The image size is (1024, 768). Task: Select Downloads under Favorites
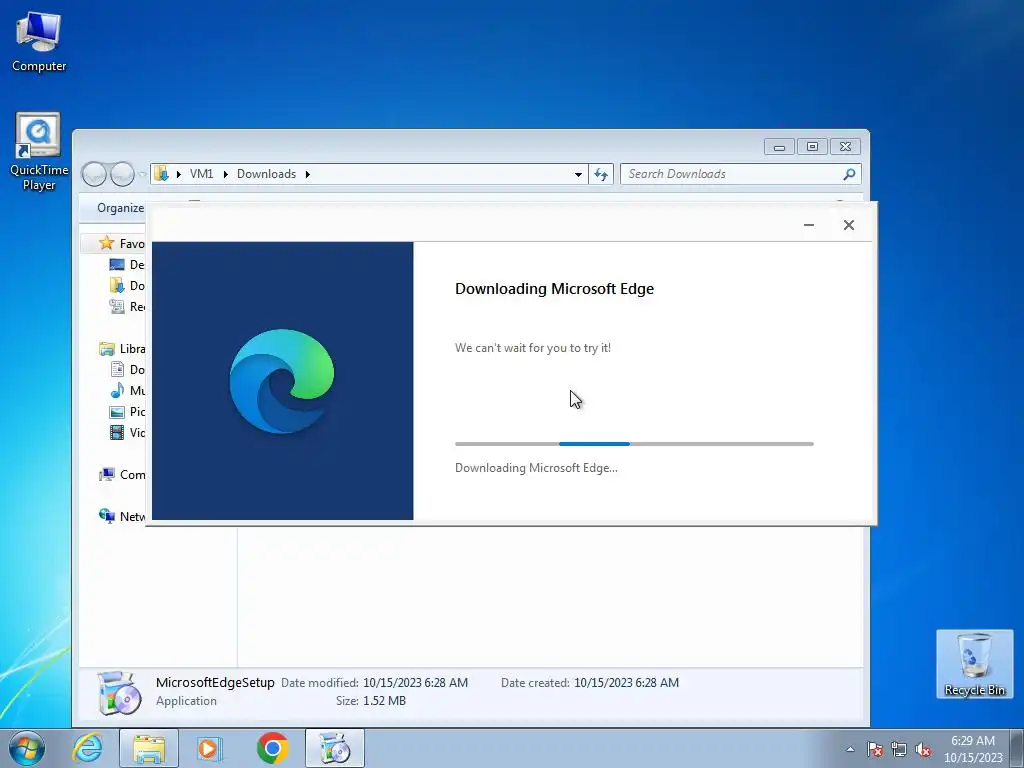point(127,285)
